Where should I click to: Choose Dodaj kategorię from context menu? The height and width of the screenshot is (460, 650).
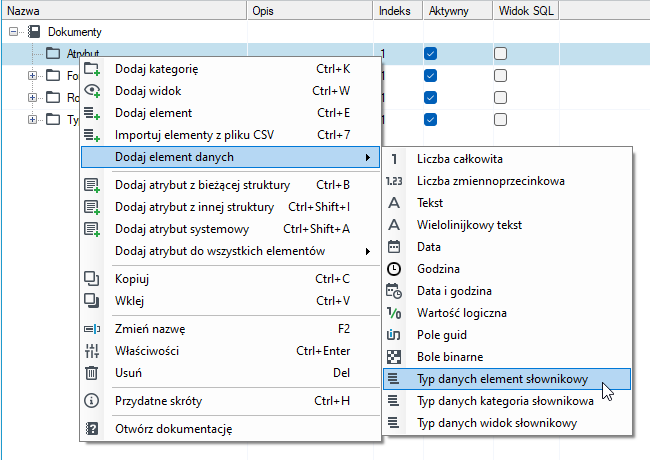point(230,69)
